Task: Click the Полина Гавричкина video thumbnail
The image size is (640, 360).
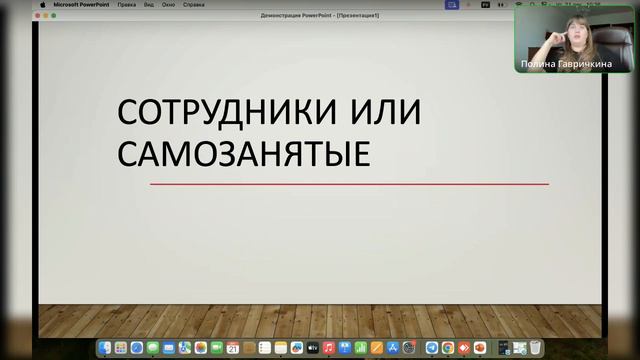Action: coord(574,40)
